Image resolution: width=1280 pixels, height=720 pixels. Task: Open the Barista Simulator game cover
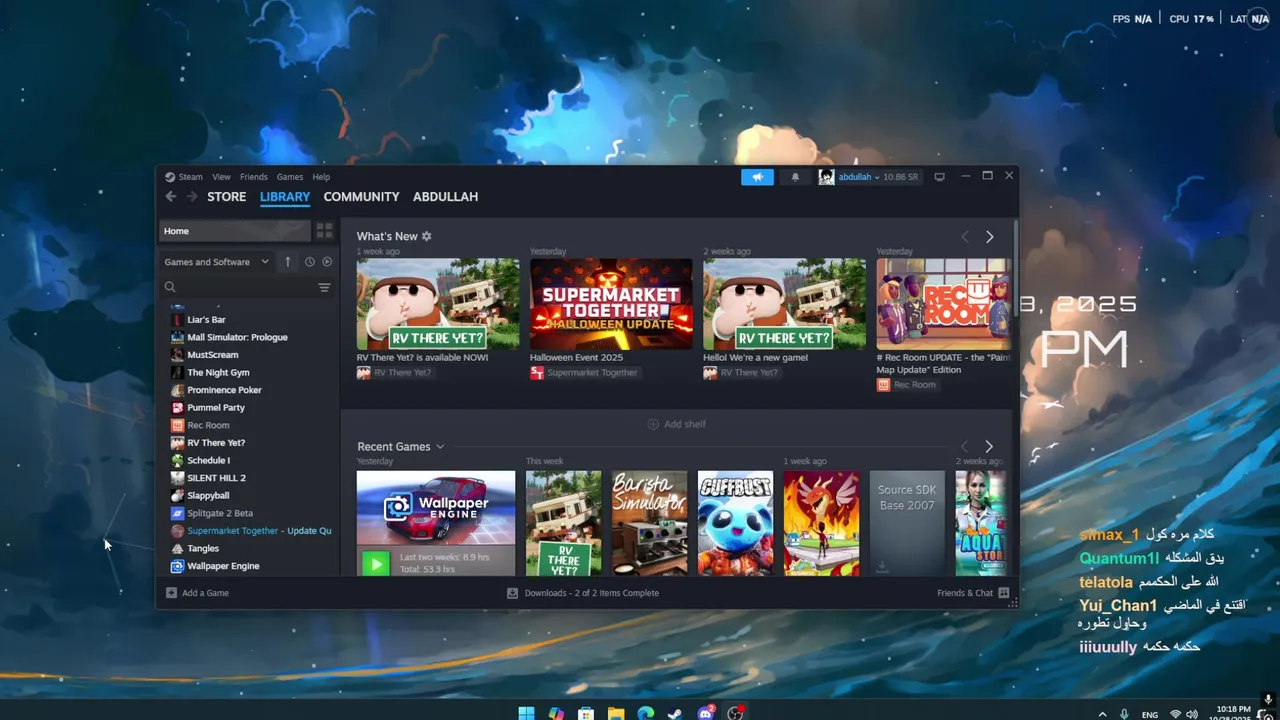[x=650, y=523]
